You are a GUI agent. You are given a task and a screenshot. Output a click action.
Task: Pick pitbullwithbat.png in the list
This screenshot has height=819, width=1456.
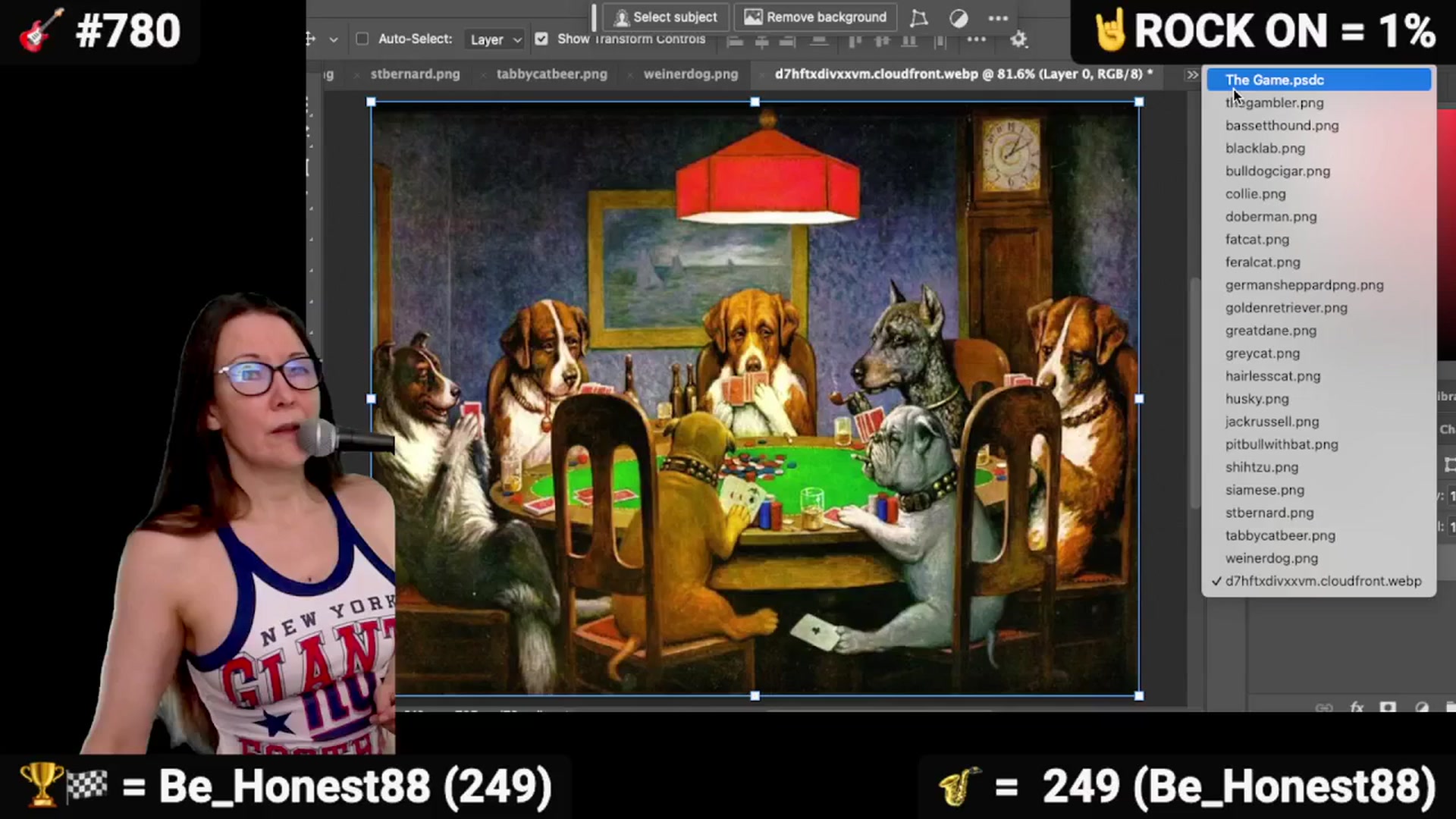[x=1319, y=444]
